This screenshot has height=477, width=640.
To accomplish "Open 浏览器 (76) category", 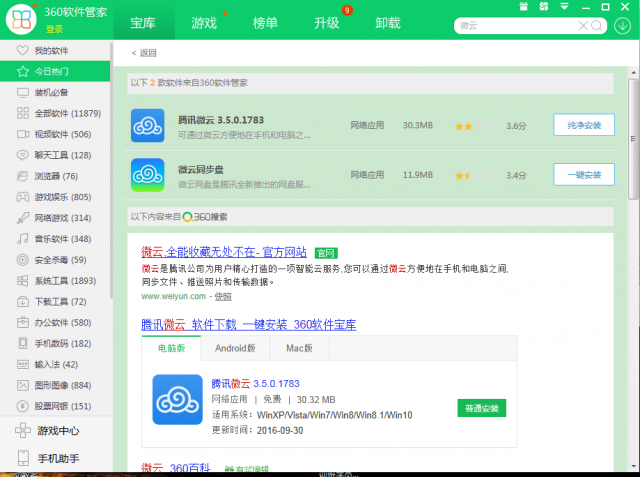I will pyautogui.click(x=55, y=176).
